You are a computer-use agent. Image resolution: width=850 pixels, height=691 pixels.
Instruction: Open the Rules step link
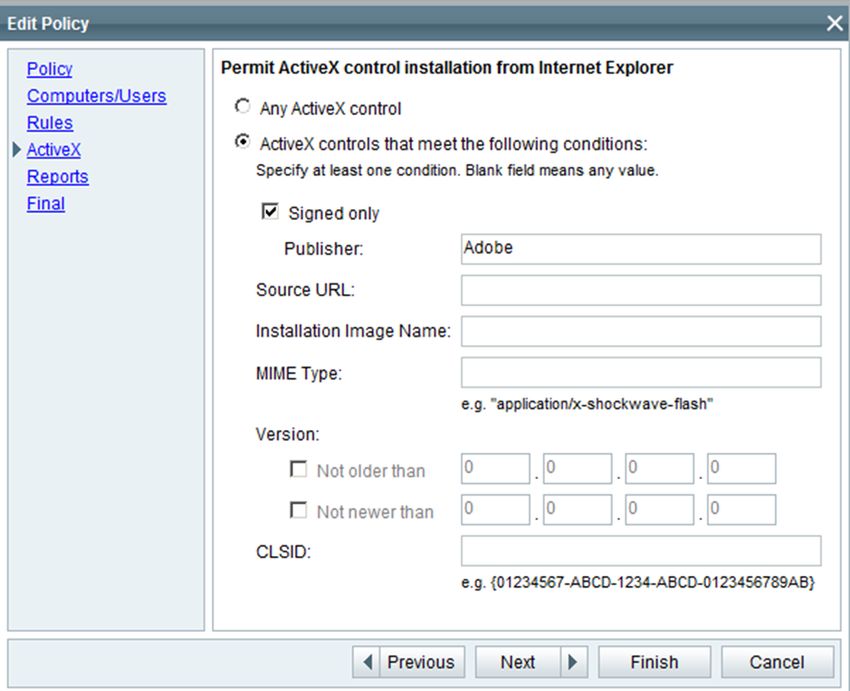tap(50, 123)
